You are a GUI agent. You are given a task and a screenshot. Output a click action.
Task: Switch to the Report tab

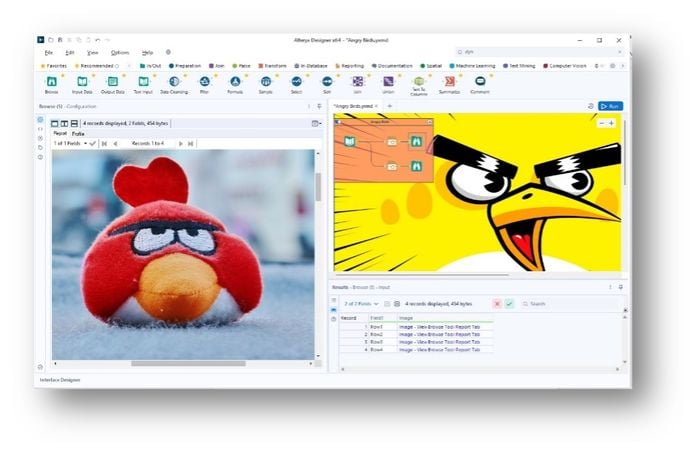coord(60,133)
